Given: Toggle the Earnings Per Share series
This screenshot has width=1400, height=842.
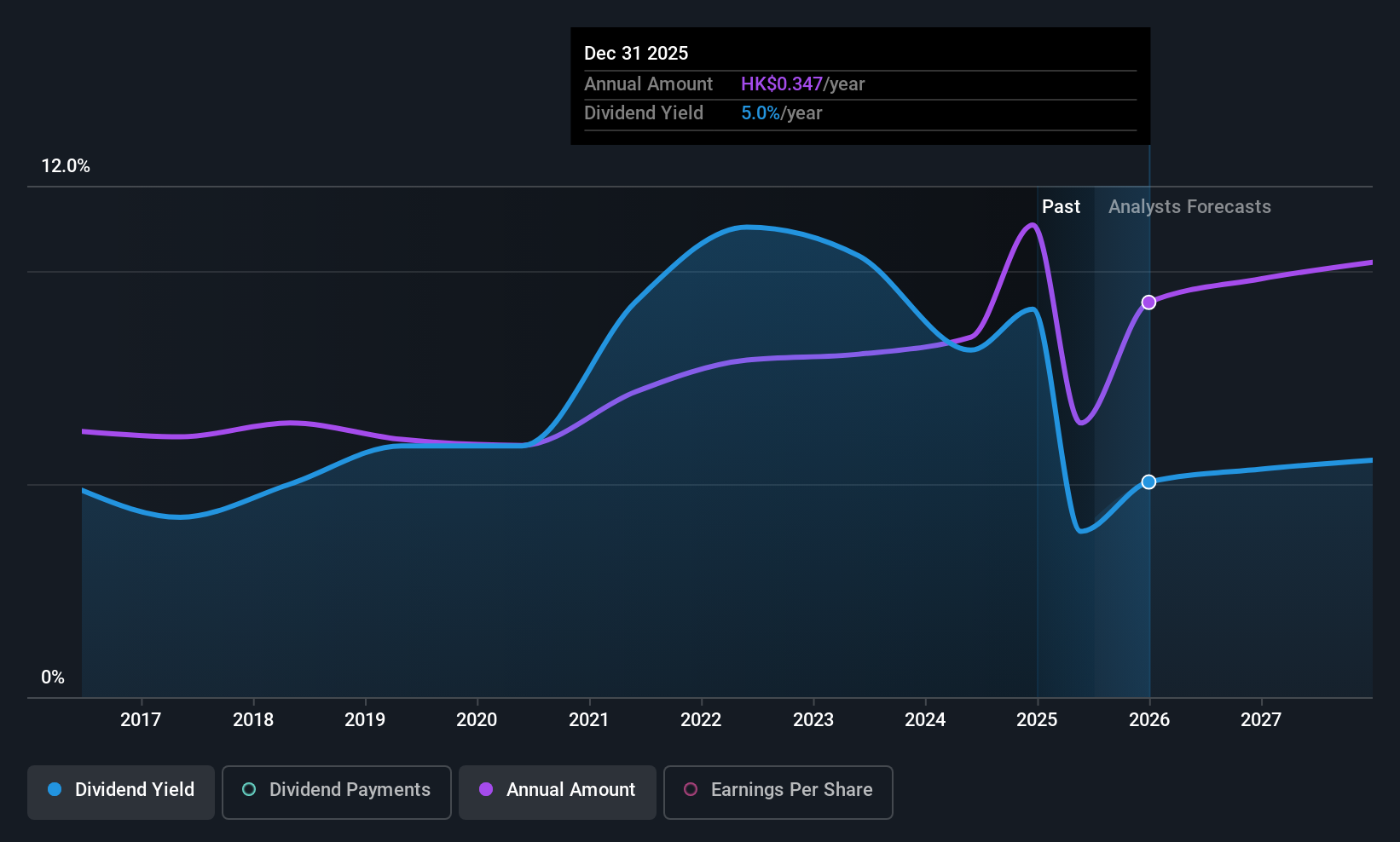Looking at the screenshot, I should 778,792.
